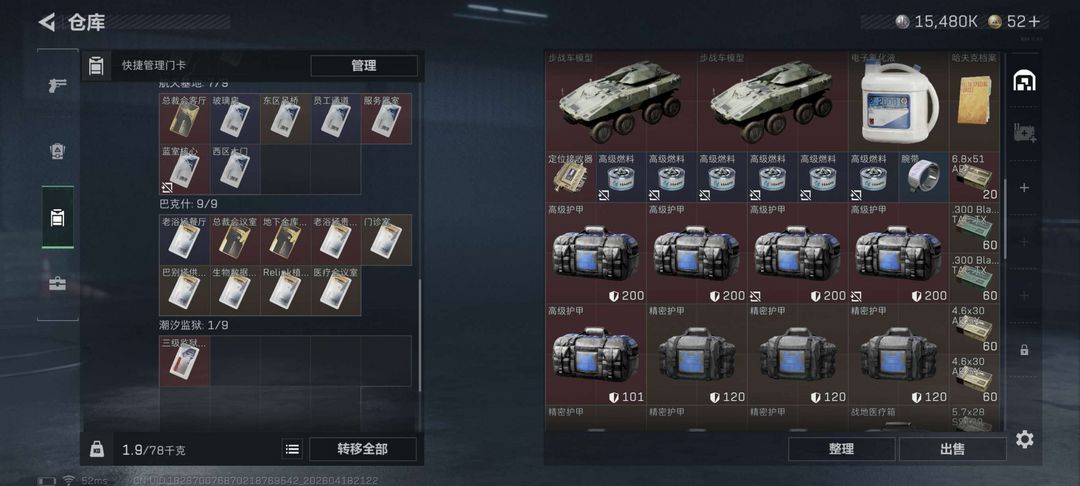The height and width of the screenshot is (486, 1080).
Task: Click the 出售 button
Action: point(953,449)
